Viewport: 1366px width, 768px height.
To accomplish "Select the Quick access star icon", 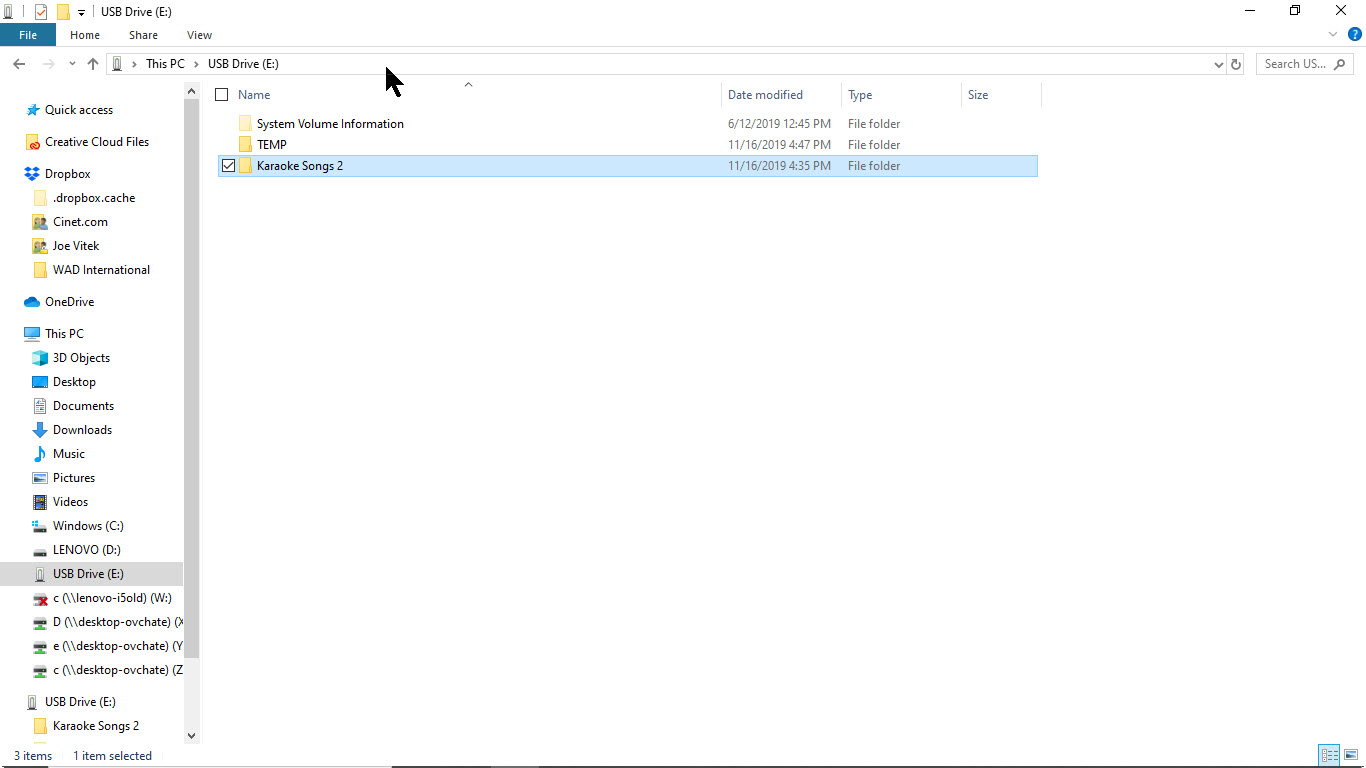I will 33,110.
